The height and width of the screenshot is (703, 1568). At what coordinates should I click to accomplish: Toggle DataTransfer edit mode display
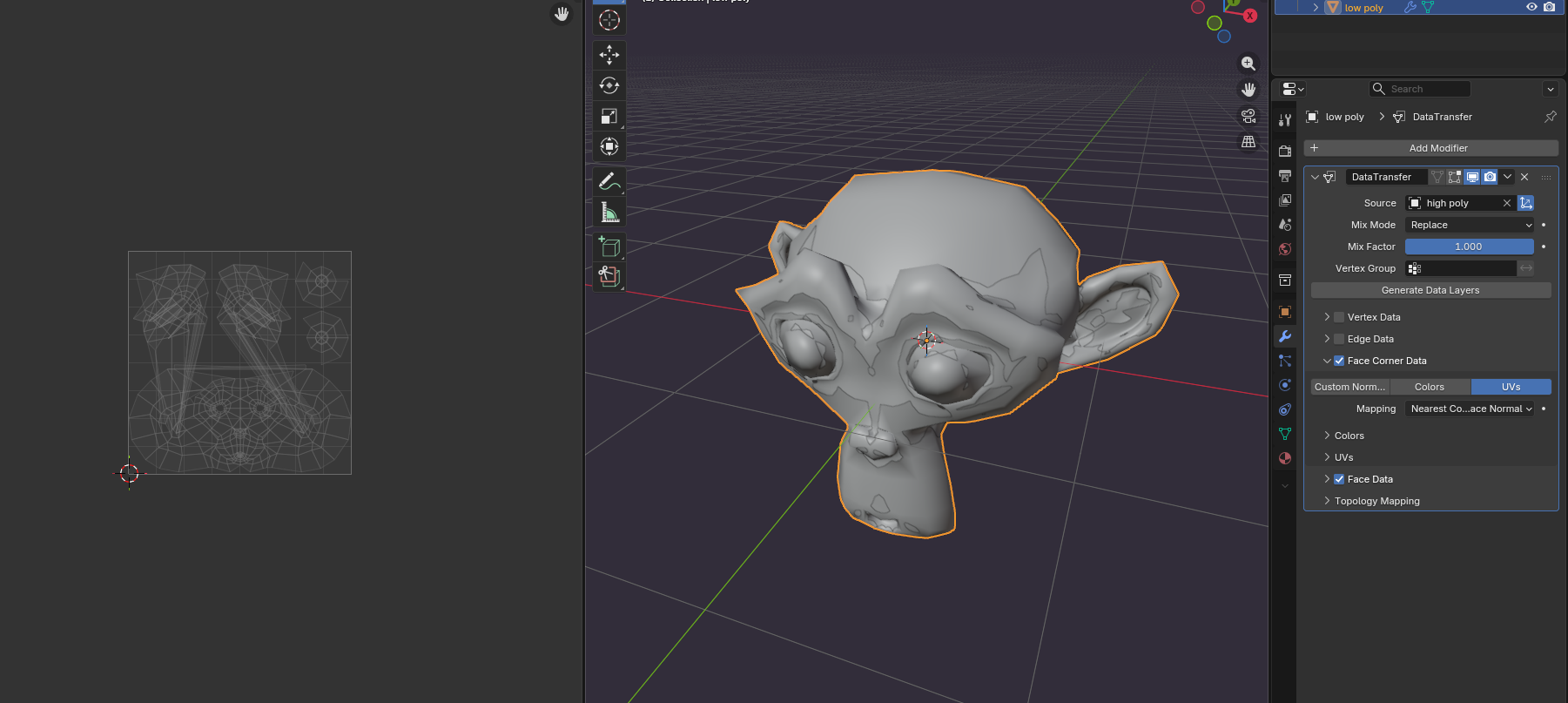(1455, 177)
